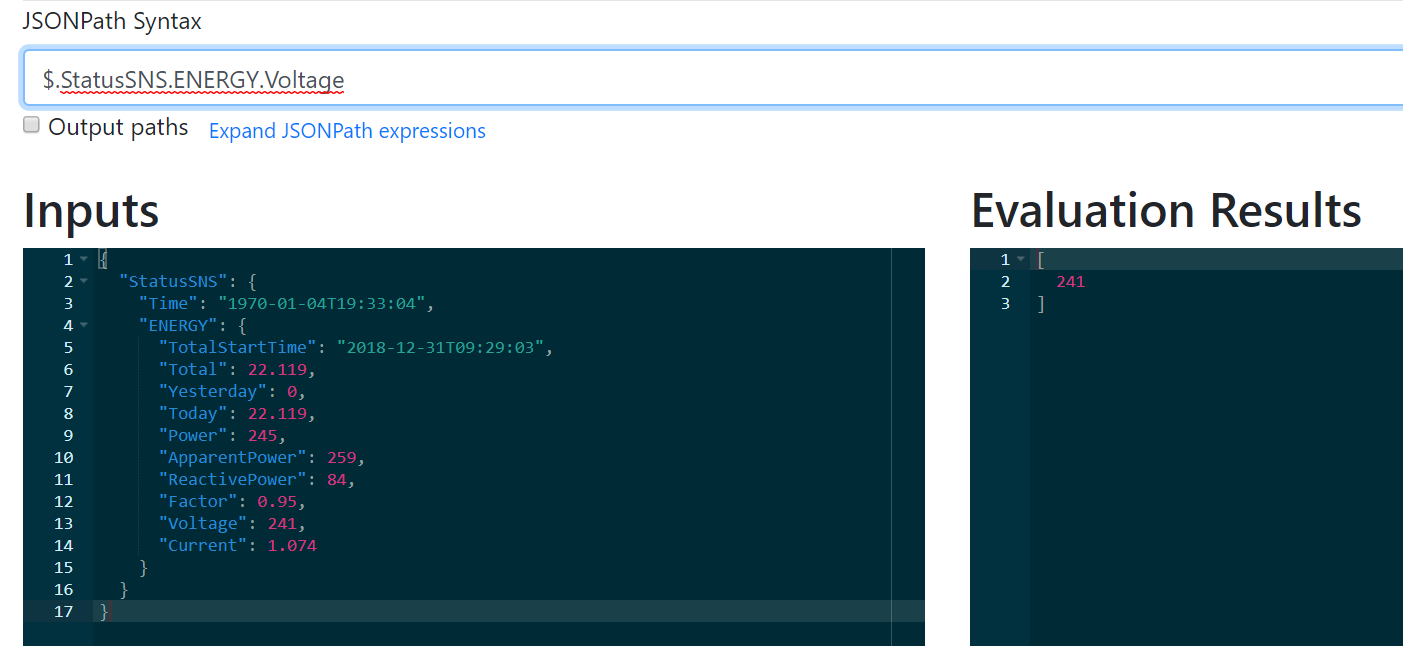Click the "Voltage" key in Inputs editor
Image resolution: width=1403 pixels, height=646 pixels.
point(203,524)
